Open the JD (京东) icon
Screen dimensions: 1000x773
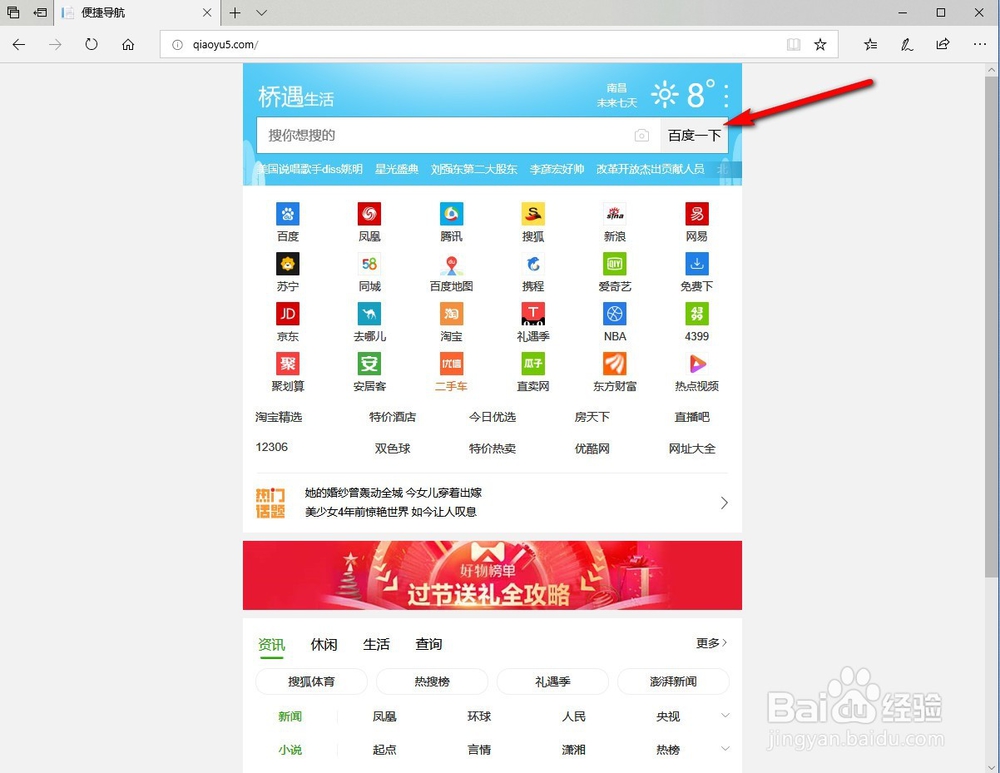pyautogui.click(x=288, y=313)
